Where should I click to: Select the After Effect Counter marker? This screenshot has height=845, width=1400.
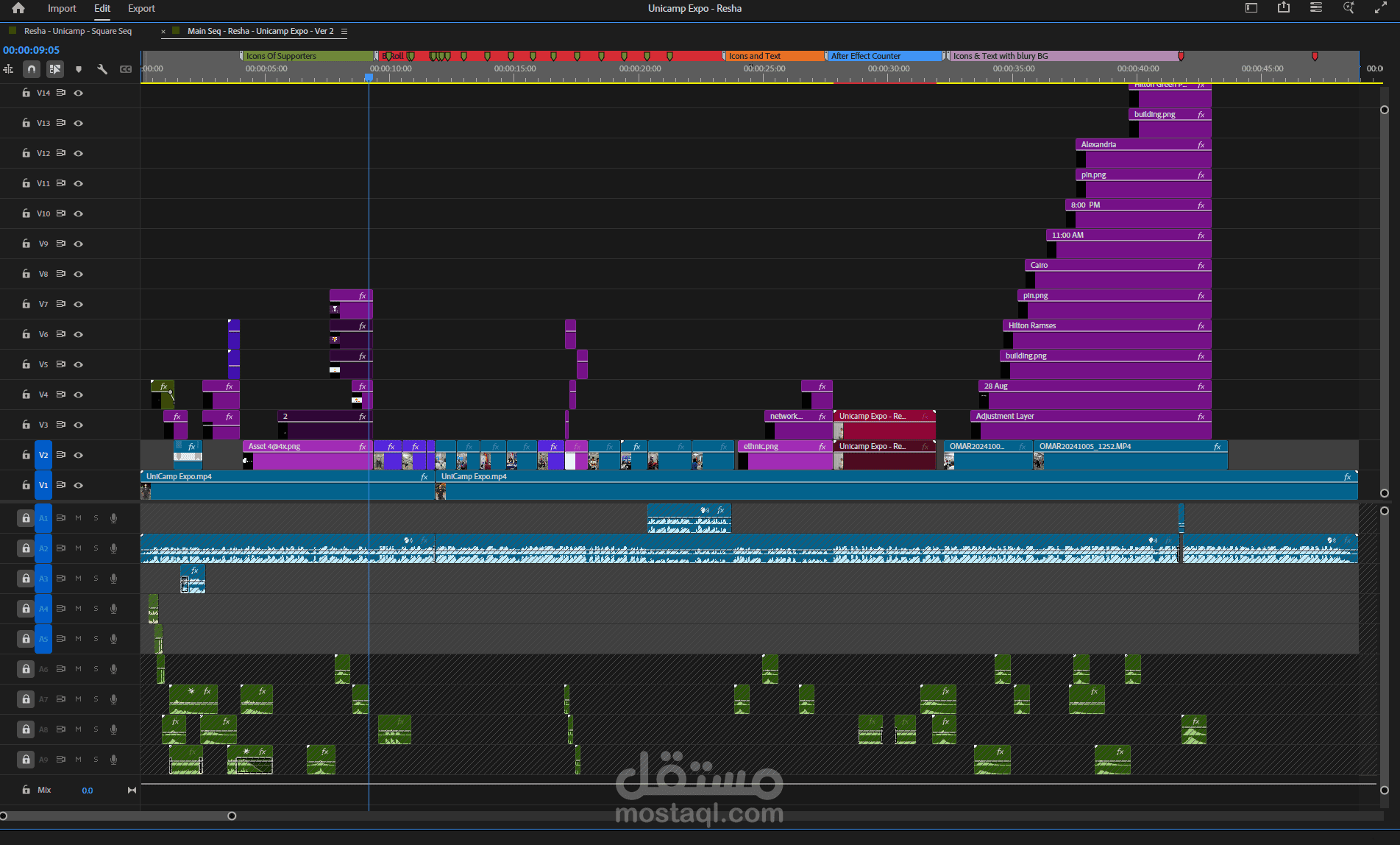coord(883,56)
